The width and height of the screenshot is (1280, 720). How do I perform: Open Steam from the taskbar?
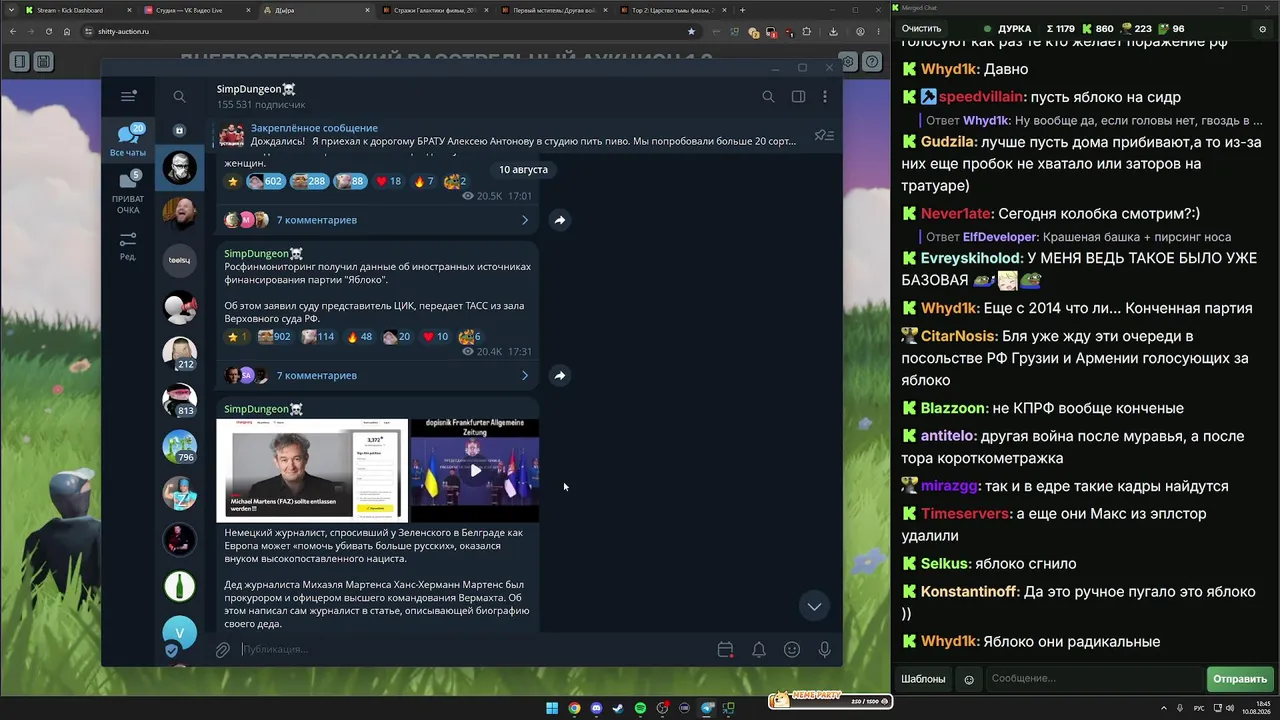click(x=618, y=709)
